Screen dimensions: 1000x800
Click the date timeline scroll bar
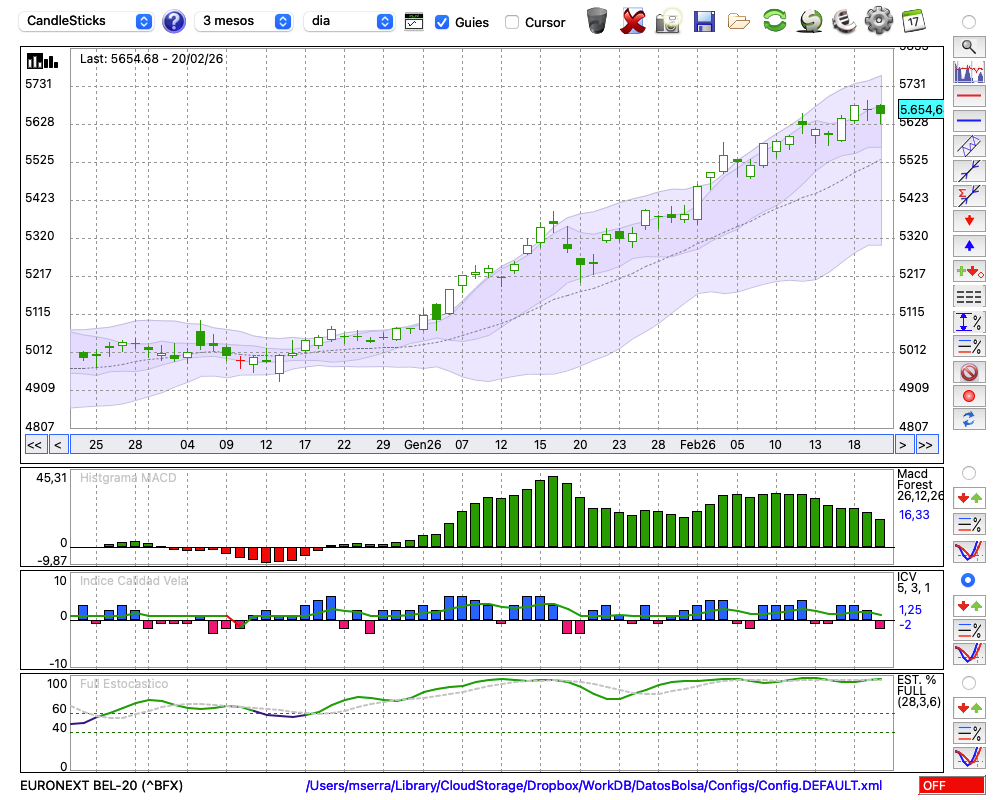pyautogui.click(x=480, y=444)
